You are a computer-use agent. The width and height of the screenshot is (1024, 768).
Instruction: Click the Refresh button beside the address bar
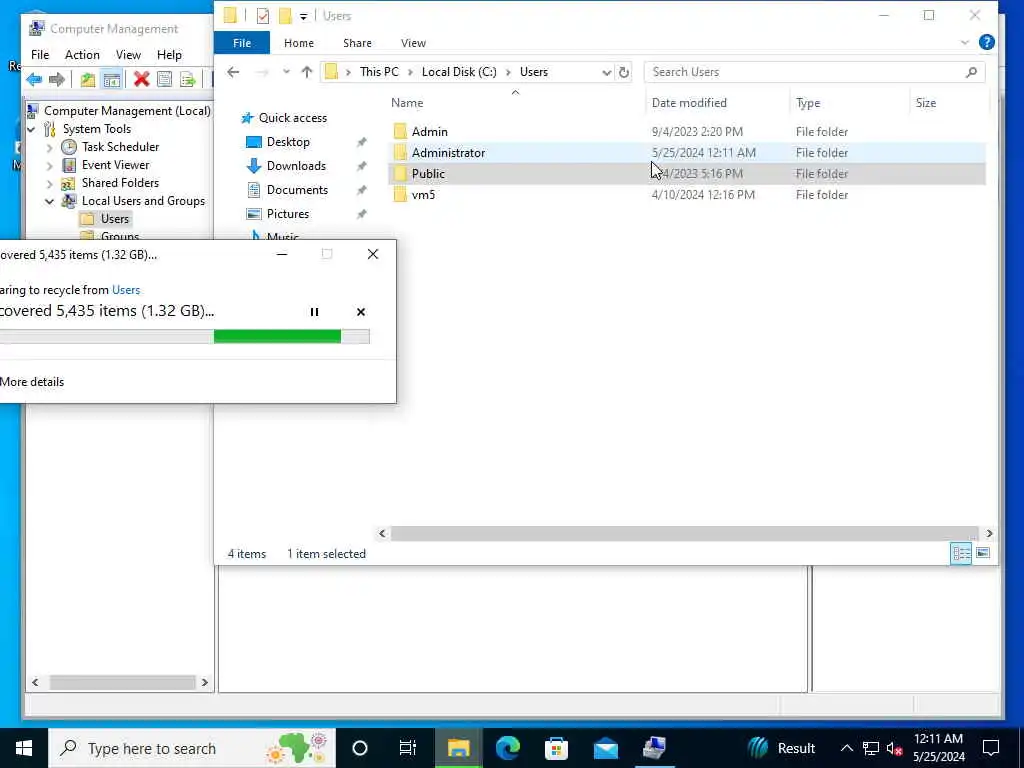coord(624,72)
